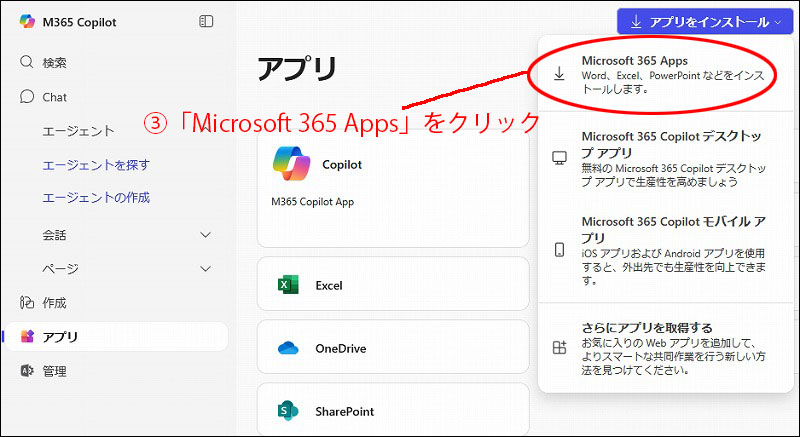Choose Microsoft 365 Copilot モバイル アプリ entry
Screen dimensions: 800x437
[666, 251]
